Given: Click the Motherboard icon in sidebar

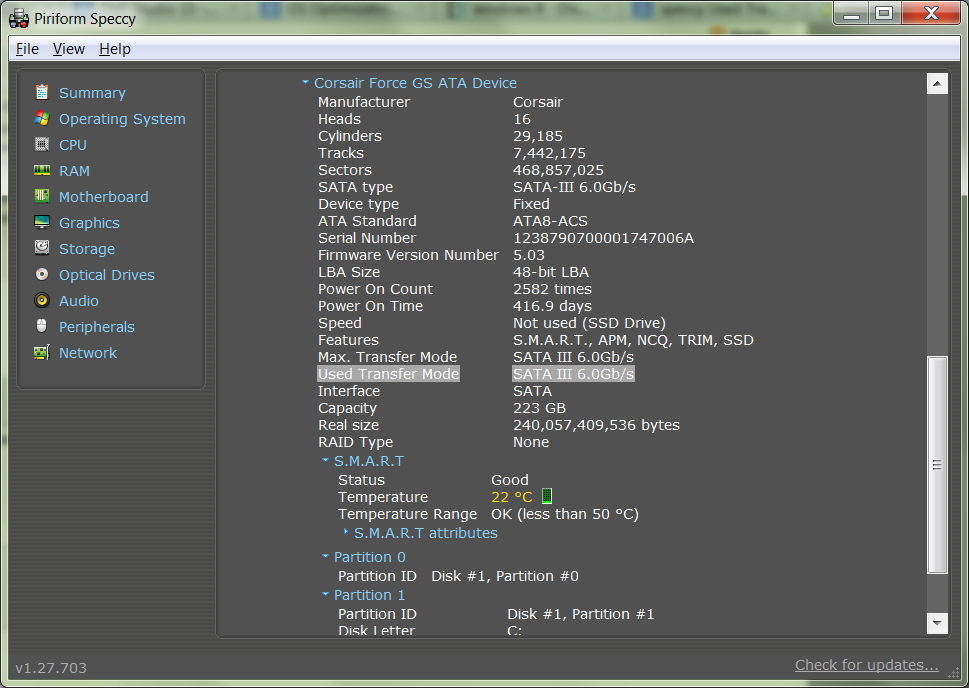Looking at the screenshot, I should click(x=41, y=196).
